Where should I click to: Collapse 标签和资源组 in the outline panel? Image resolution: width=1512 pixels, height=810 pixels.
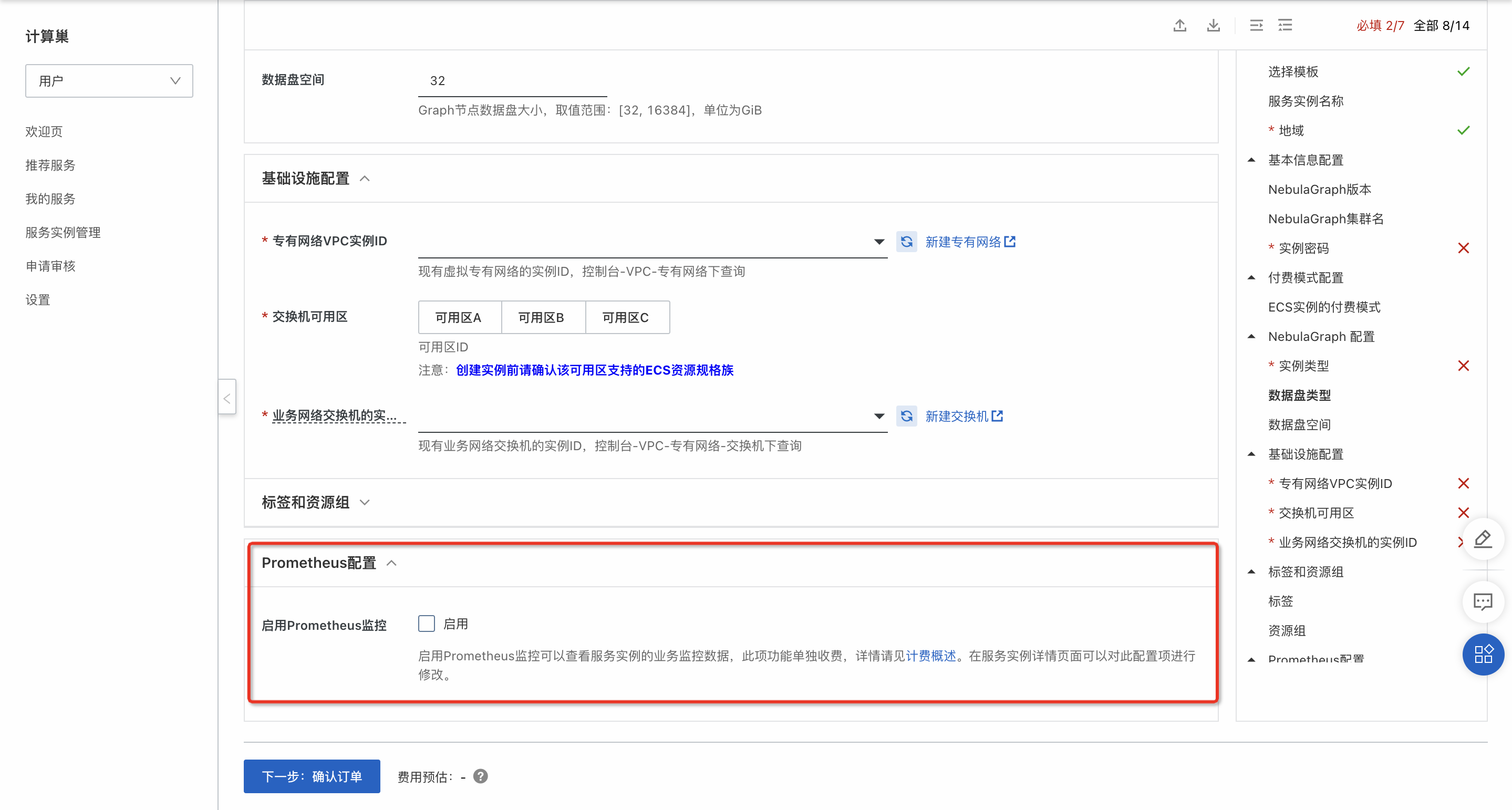tap(1251, 571)
